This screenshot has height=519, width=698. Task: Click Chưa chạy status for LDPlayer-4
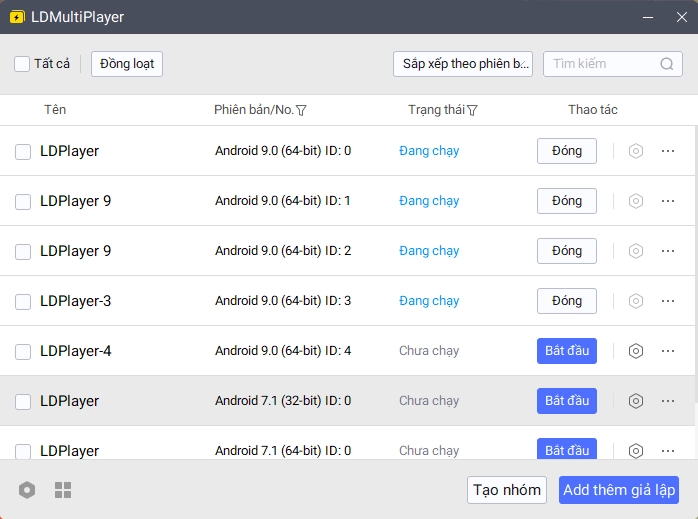click(429, 351)
